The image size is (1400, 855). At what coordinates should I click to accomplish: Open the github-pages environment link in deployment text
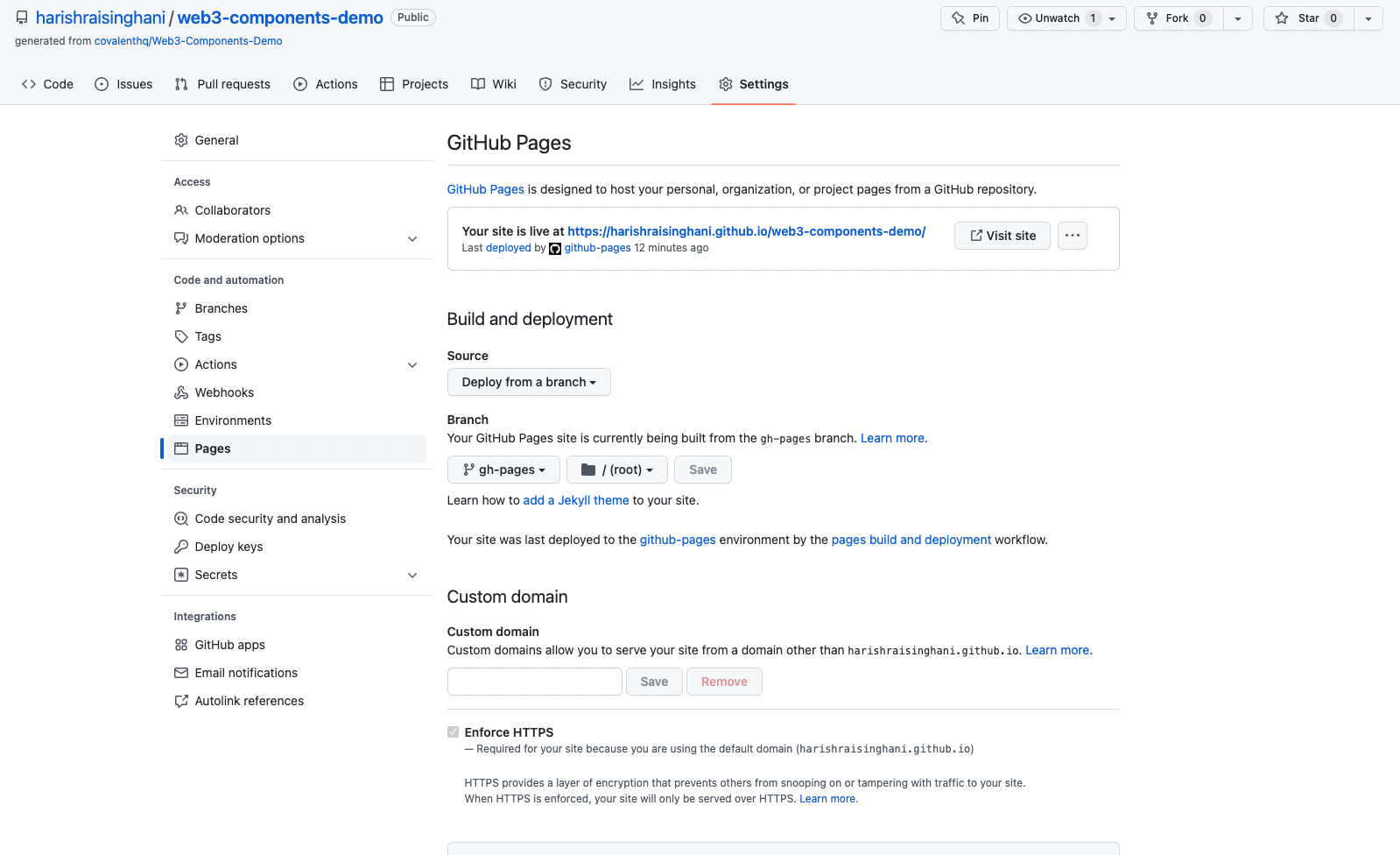click(678, 540)
